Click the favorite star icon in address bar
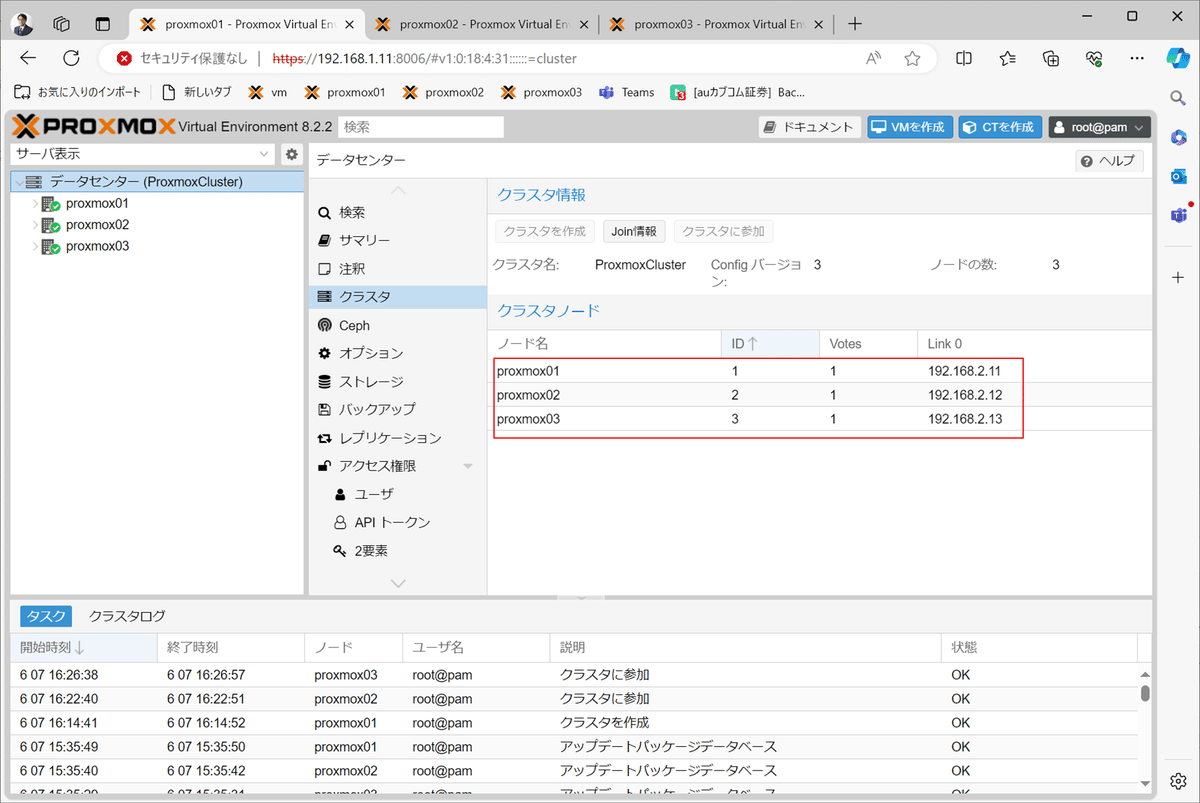 point(912,58)
